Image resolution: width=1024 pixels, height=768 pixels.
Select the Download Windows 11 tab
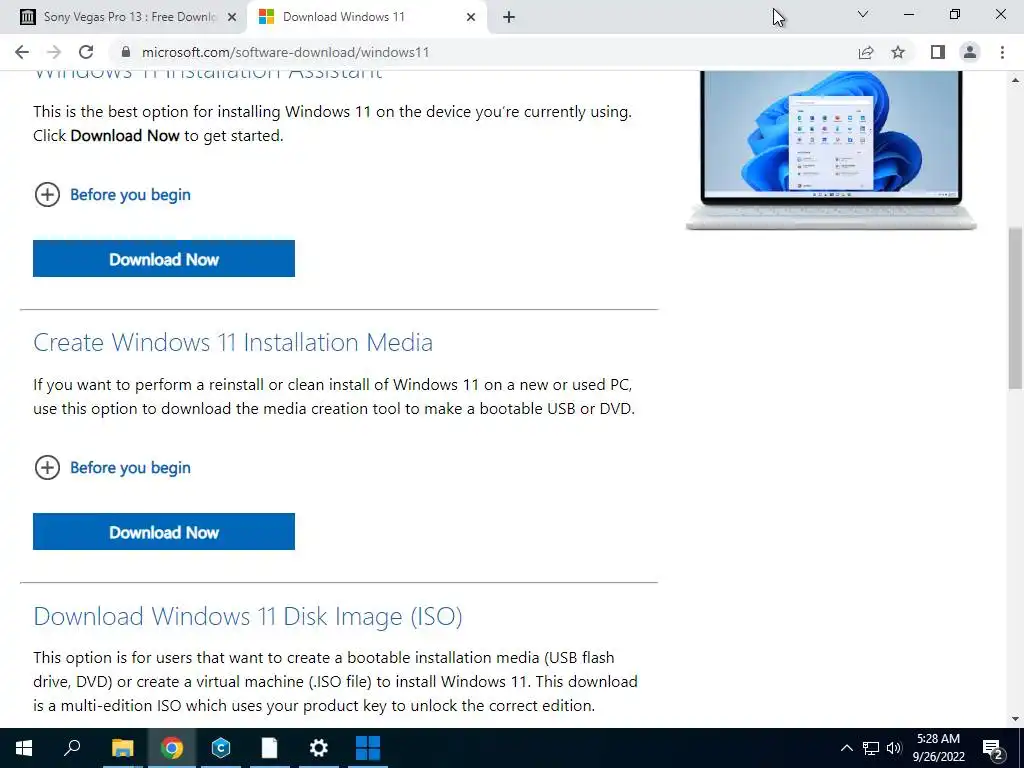coord(367,18)
